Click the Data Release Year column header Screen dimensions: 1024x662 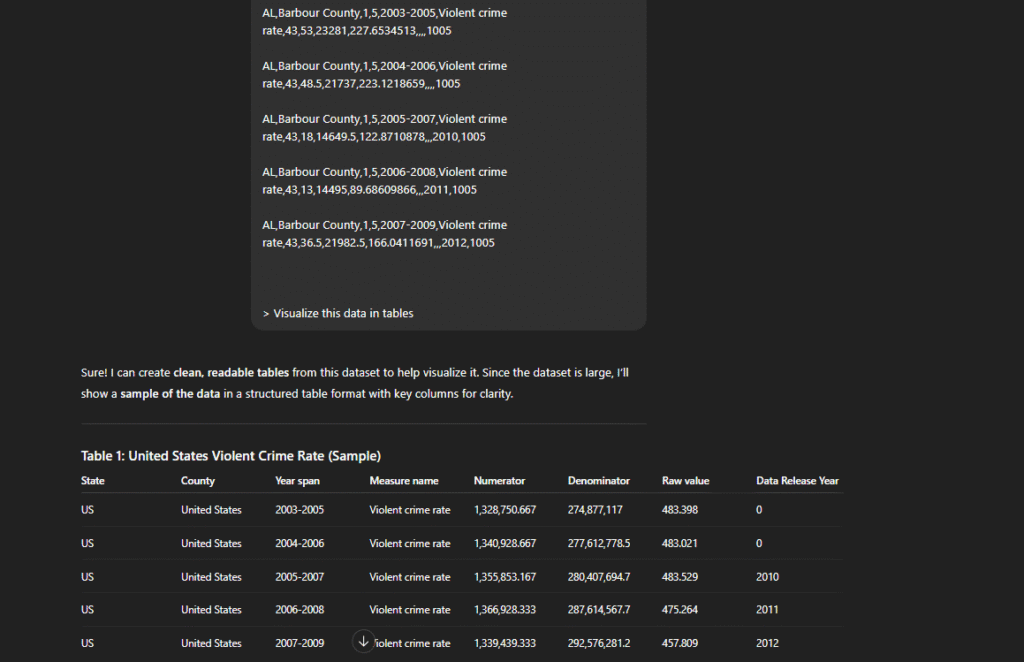797,481
